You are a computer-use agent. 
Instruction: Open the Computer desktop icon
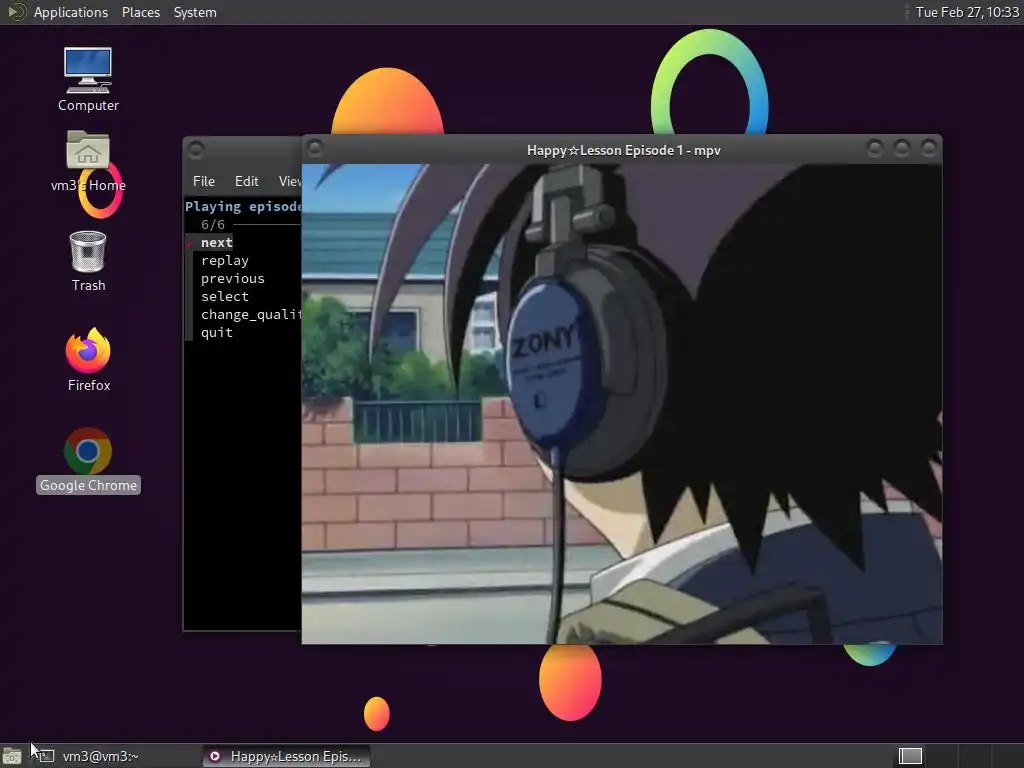tap(88, 79)
